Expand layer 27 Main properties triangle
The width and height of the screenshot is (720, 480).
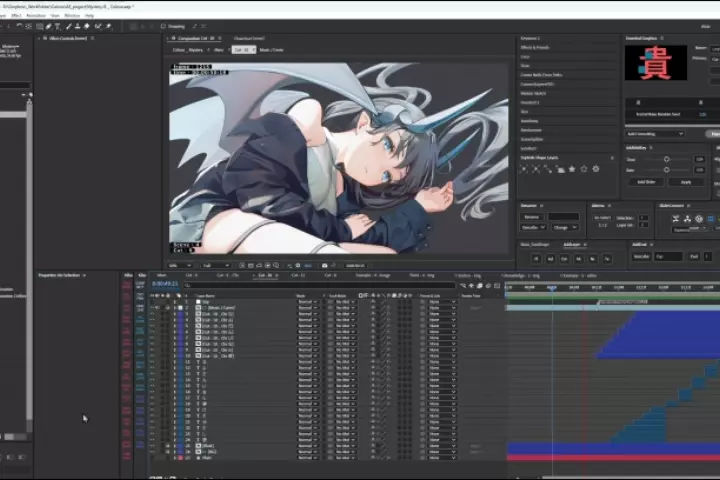pos(174,458)
